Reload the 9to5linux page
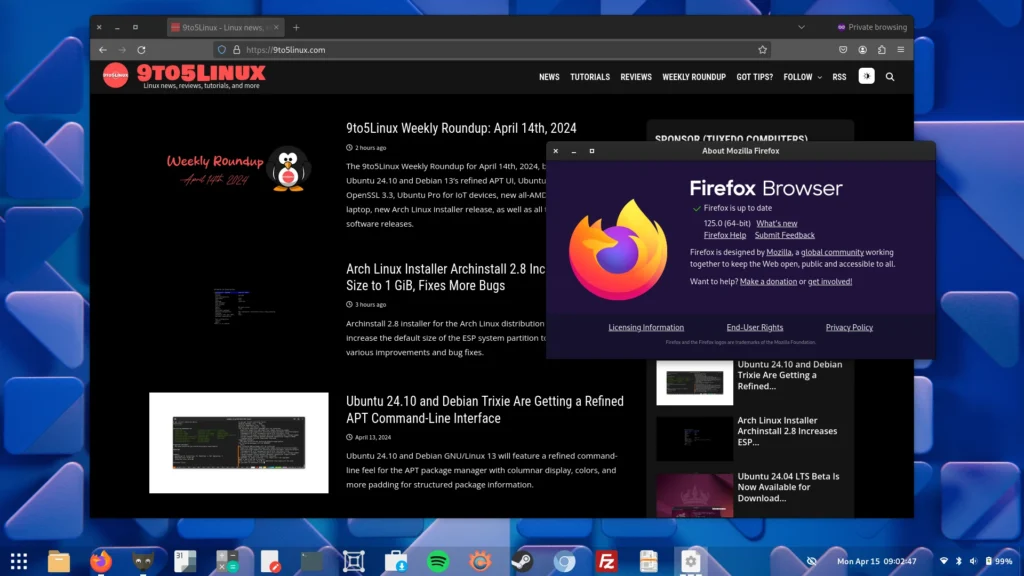 coord(141,50)
